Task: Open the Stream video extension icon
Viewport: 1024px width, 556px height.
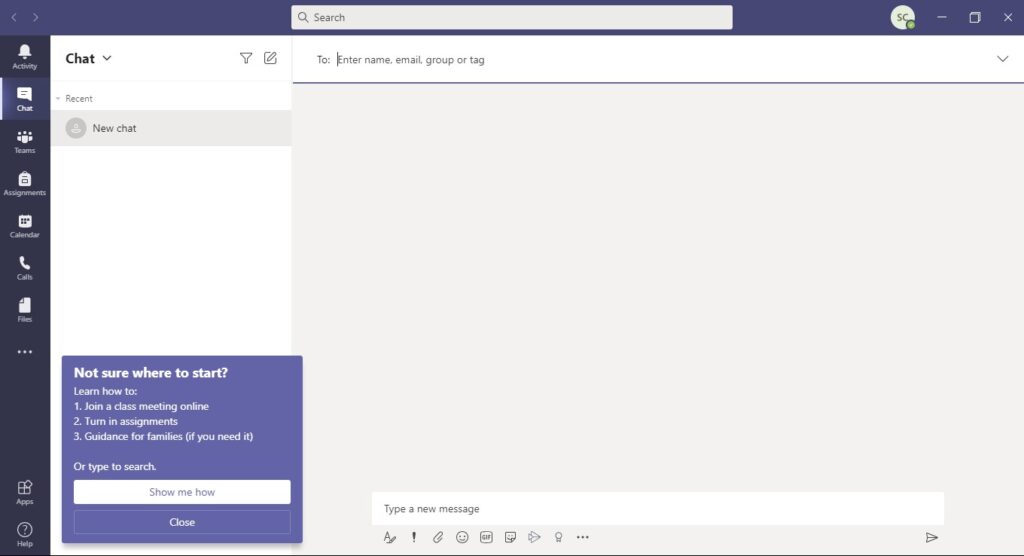Action: point(534,537)
